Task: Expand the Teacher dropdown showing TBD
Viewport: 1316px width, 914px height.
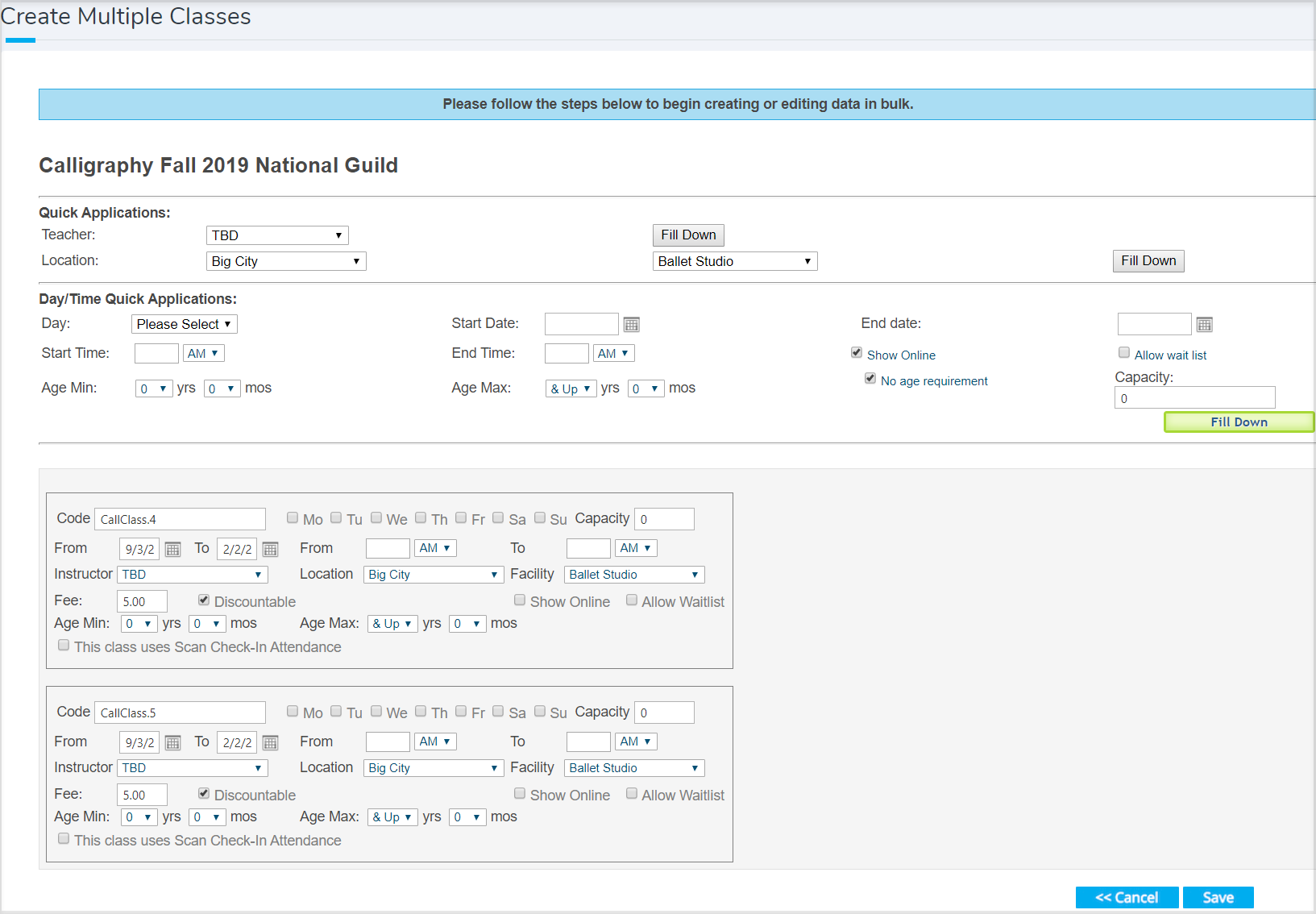Action: coord(277,235)
